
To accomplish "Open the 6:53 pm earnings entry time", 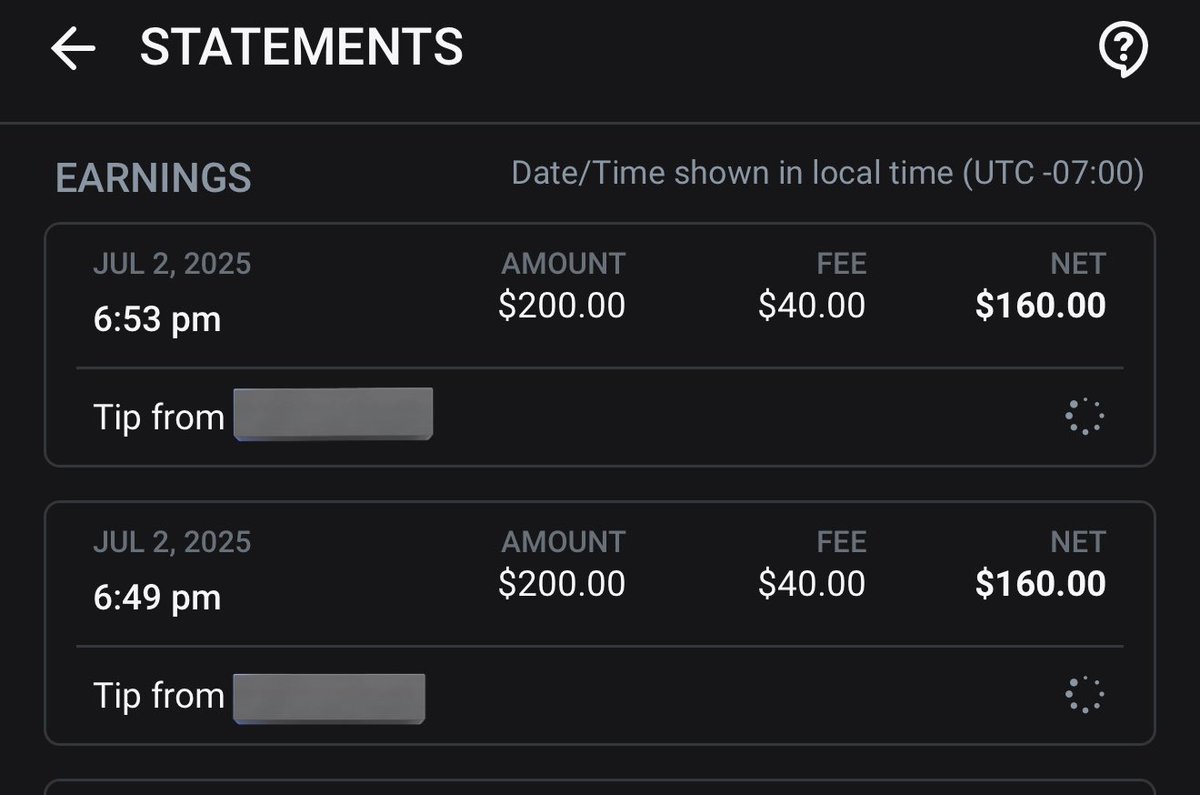I will pos(157,320).
